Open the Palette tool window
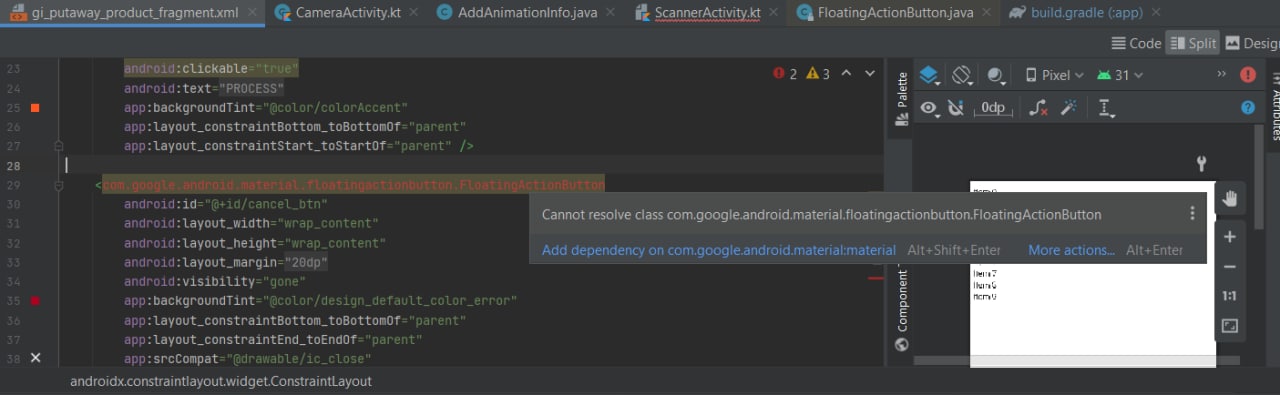 (x=901, y=98)
